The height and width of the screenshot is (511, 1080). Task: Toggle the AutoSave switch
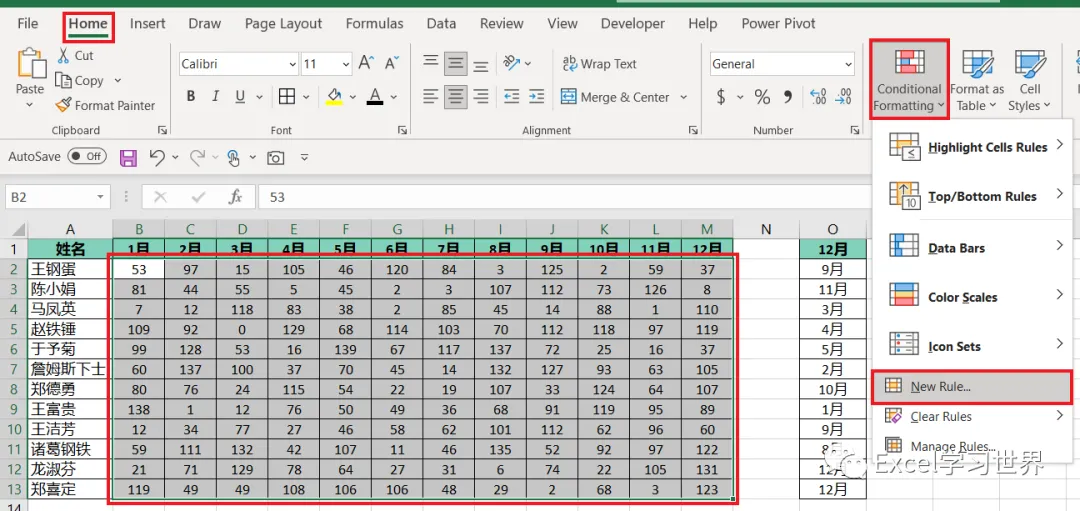tap(87, 156)
